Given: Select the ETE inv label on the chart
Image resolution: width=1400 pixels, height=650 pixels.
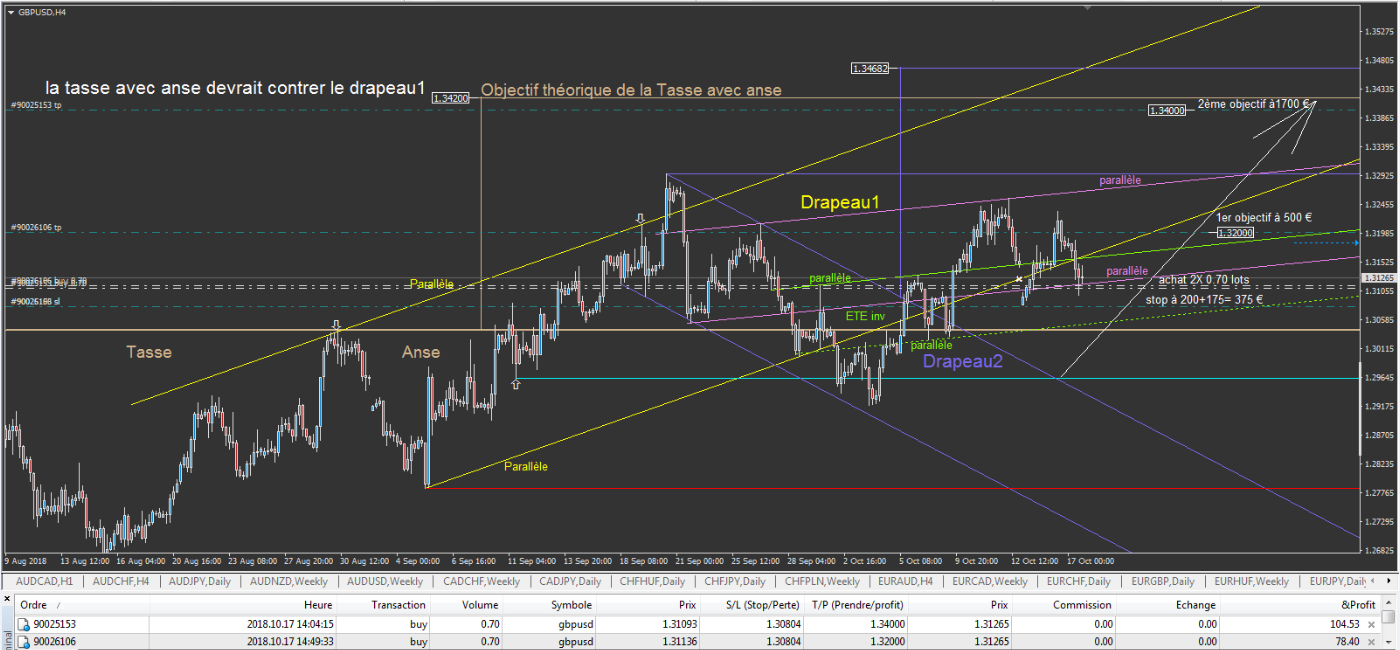Looking at the screenshot, I should click(866, 316).
